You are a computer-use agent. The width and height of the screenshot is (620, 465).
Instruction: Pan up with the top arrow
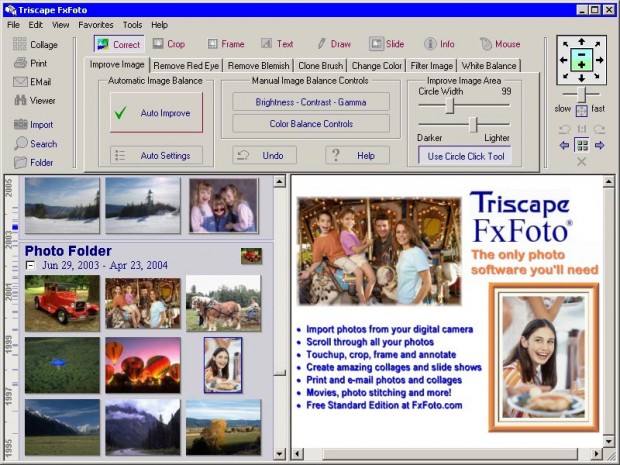coord(581,41)
